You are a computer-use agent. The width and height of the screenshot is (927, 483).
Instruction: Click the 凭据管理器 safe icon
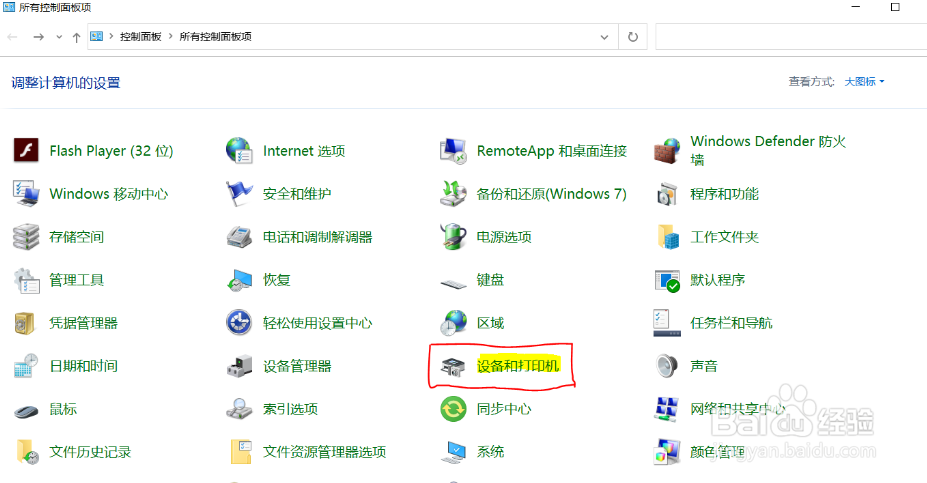[25, 323]
